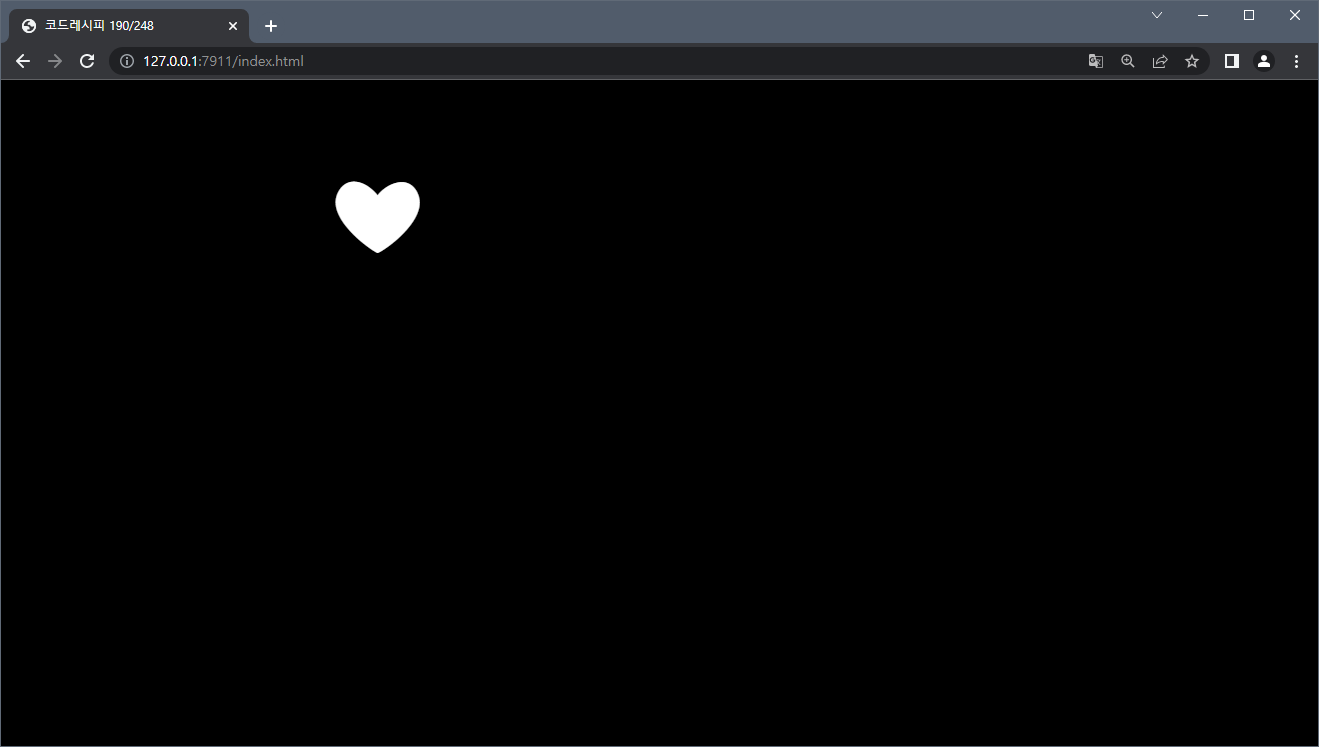Click the globe favicon on the tab
Viewport: 1319px width, 747px height.
(29, 26)
